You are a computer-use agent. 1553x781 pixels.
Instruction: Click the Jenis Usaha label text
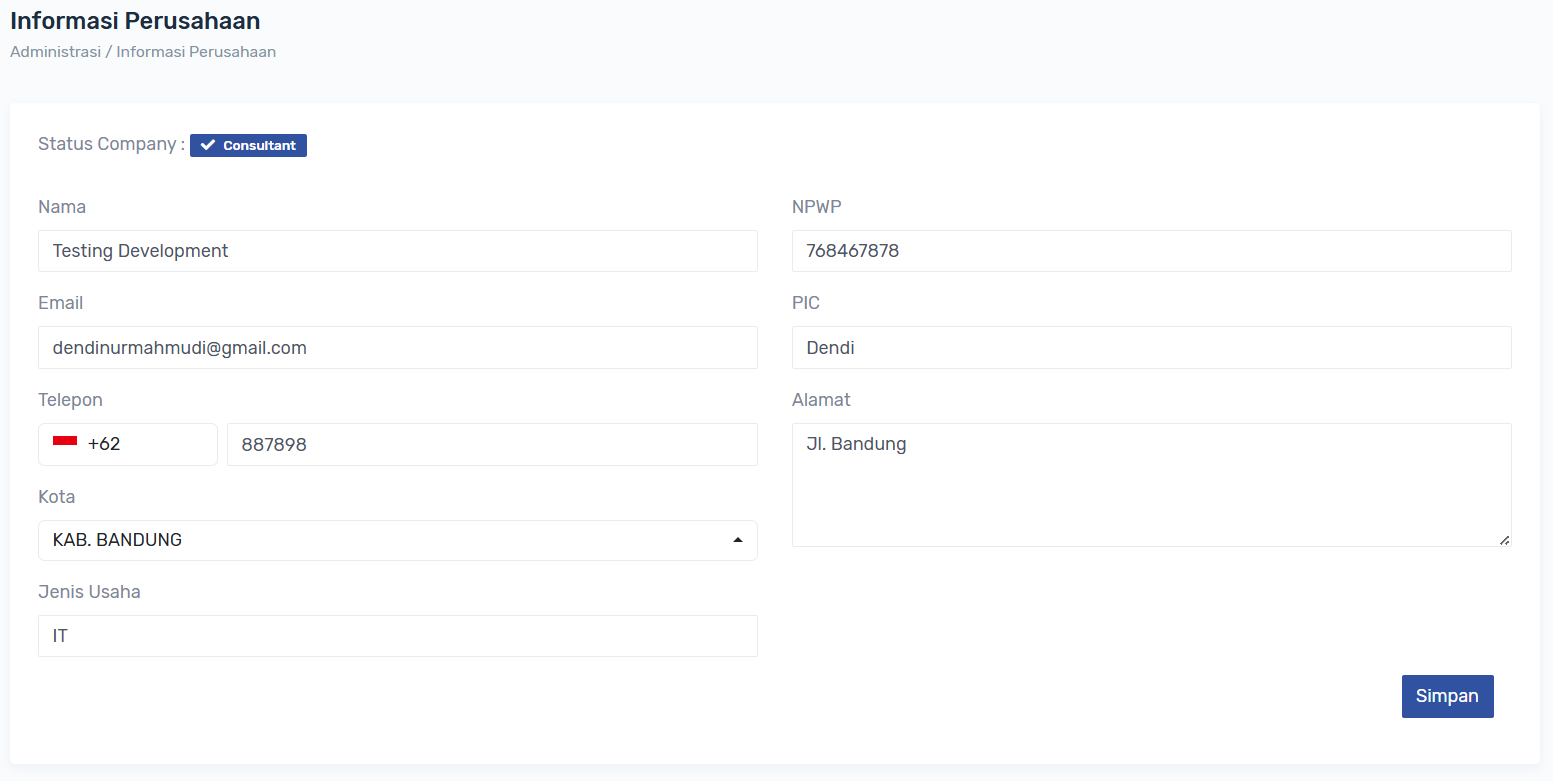[x=89, y=592]
